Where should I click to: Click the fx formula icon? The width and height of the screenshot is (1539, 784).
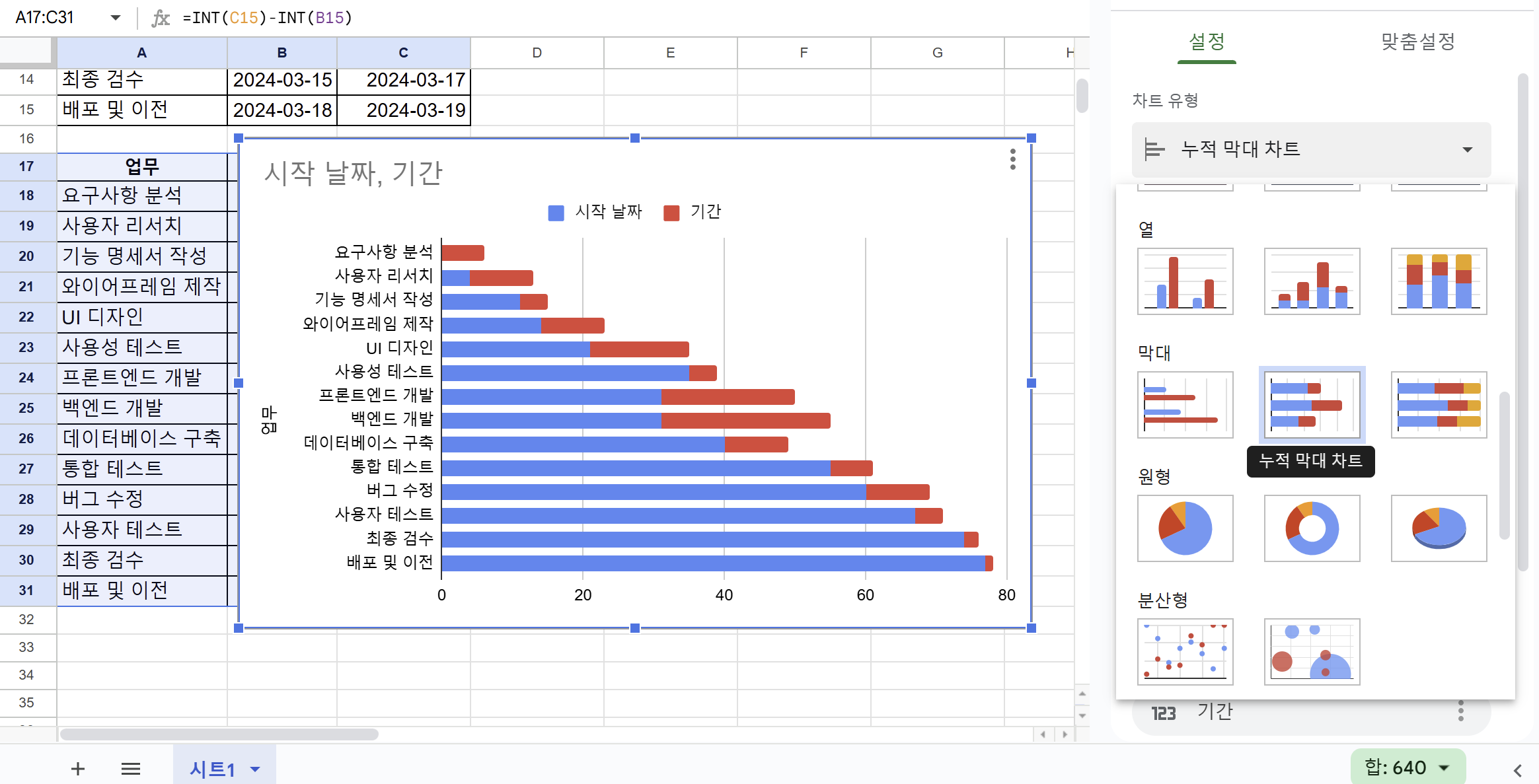[161, 18]
